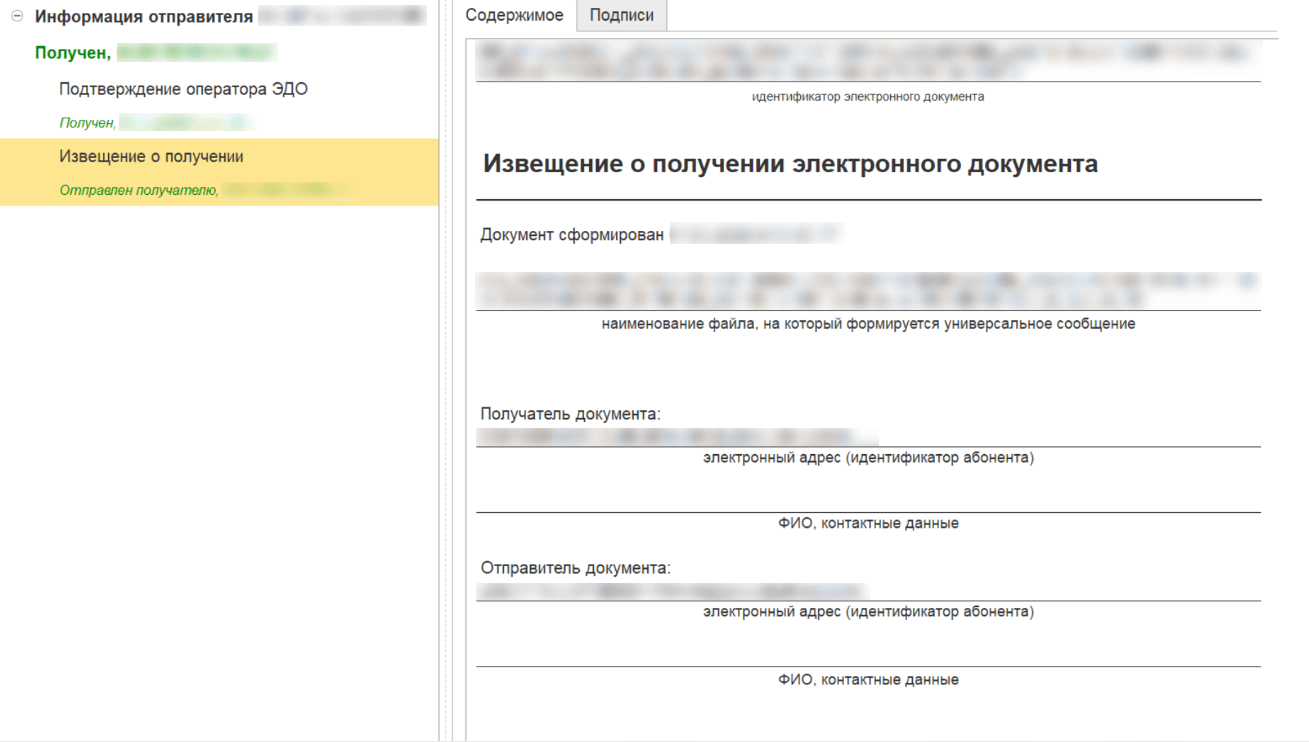Switch to the Подписи tab

point(621,16)
